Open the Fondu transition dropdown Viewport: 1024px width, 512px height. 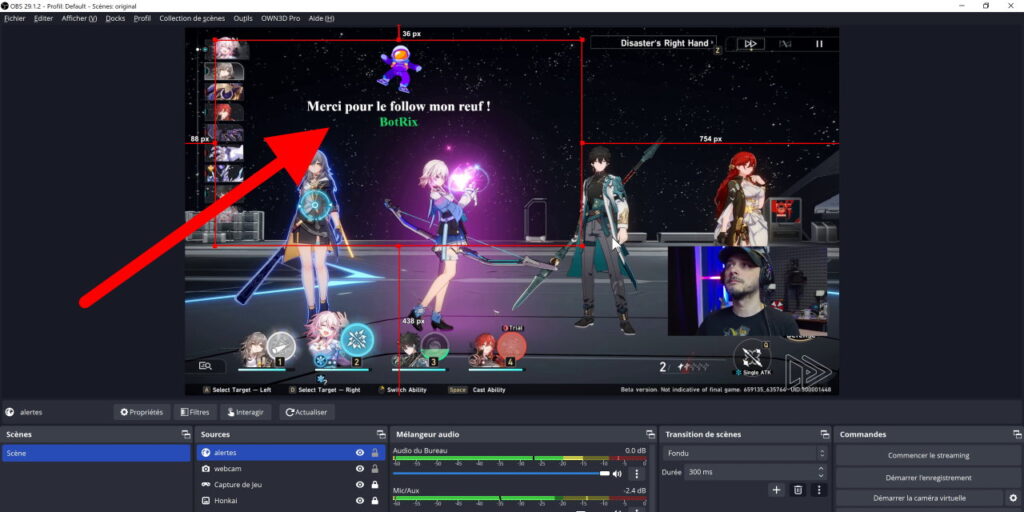pyautogui.click(x=744, y=453)
